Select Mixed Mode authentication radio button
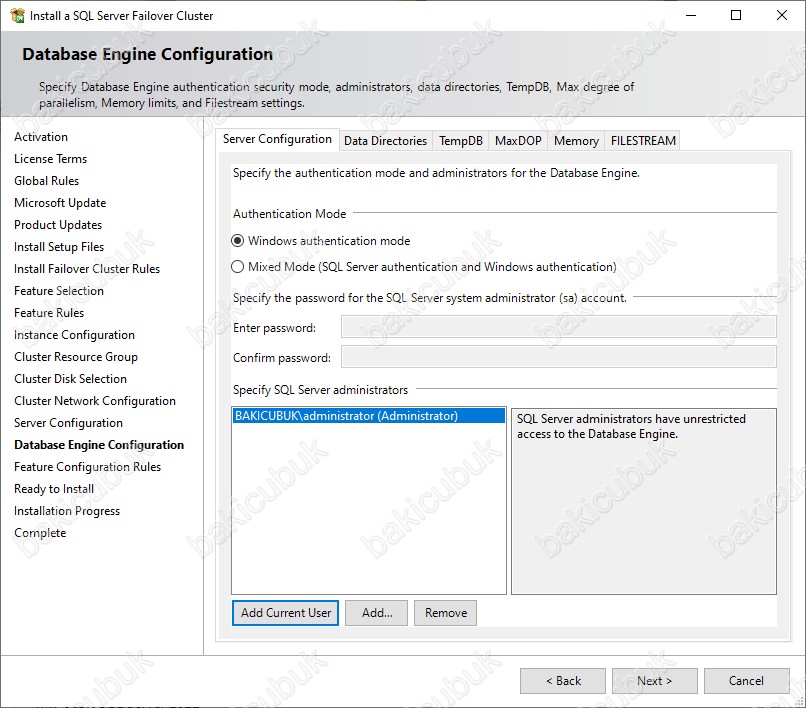The width and height of the screenshot is (806, 708). [237, 267]
